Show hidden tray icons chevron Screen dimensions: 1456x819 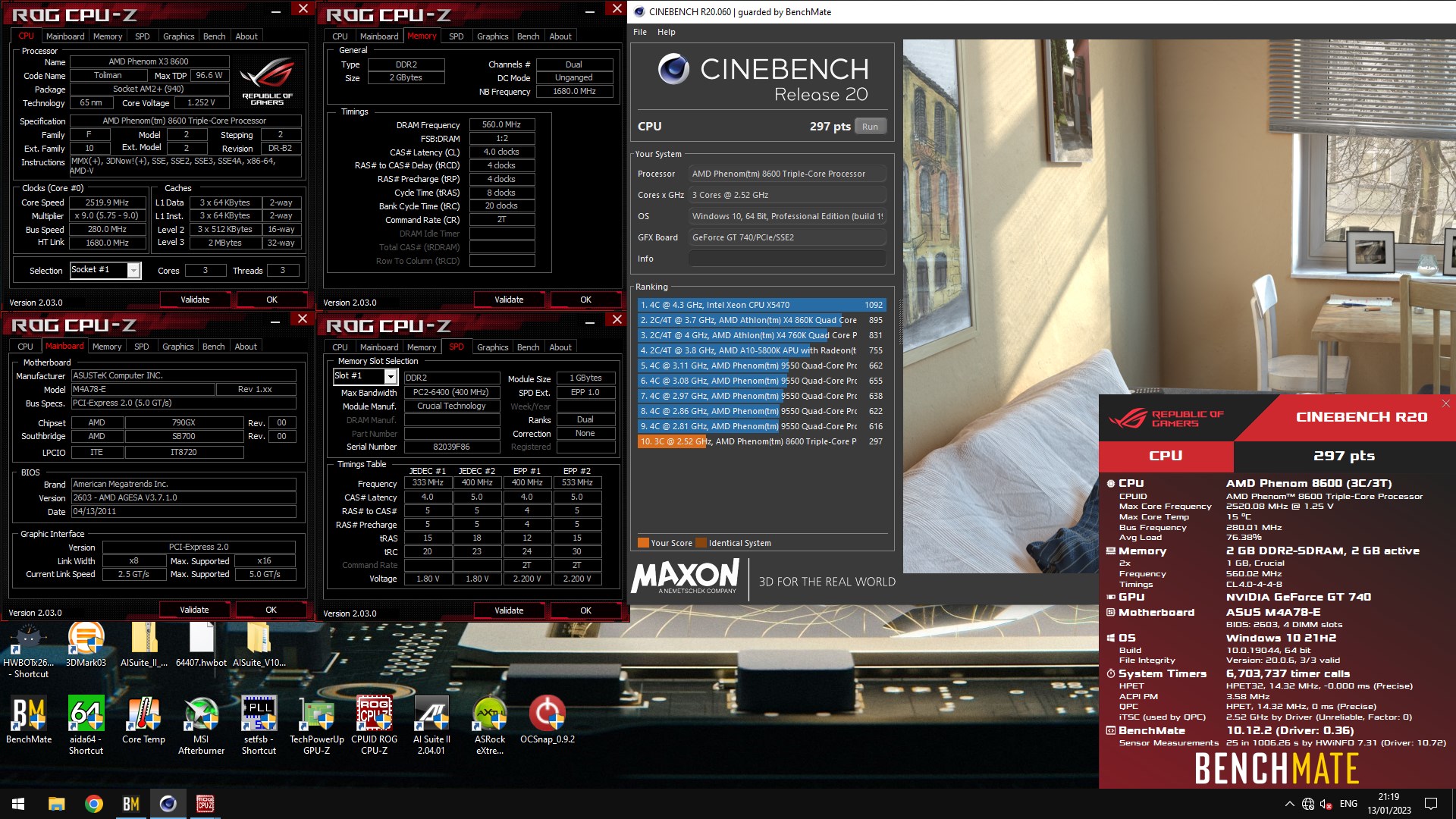(1289, 804)
